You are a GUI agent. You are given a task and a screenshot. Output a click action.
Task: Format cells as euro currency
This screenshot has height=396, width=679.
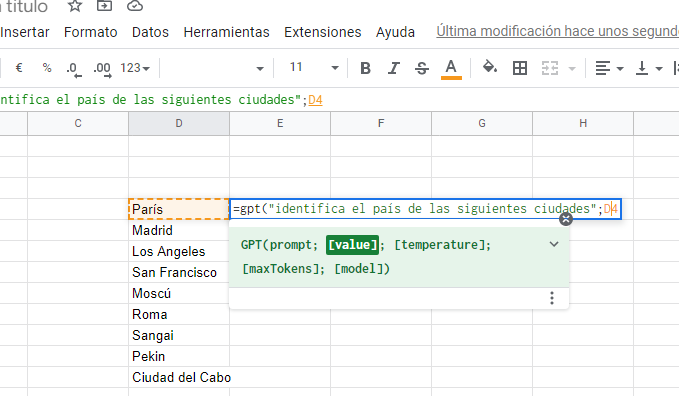[x=19, y=68]
